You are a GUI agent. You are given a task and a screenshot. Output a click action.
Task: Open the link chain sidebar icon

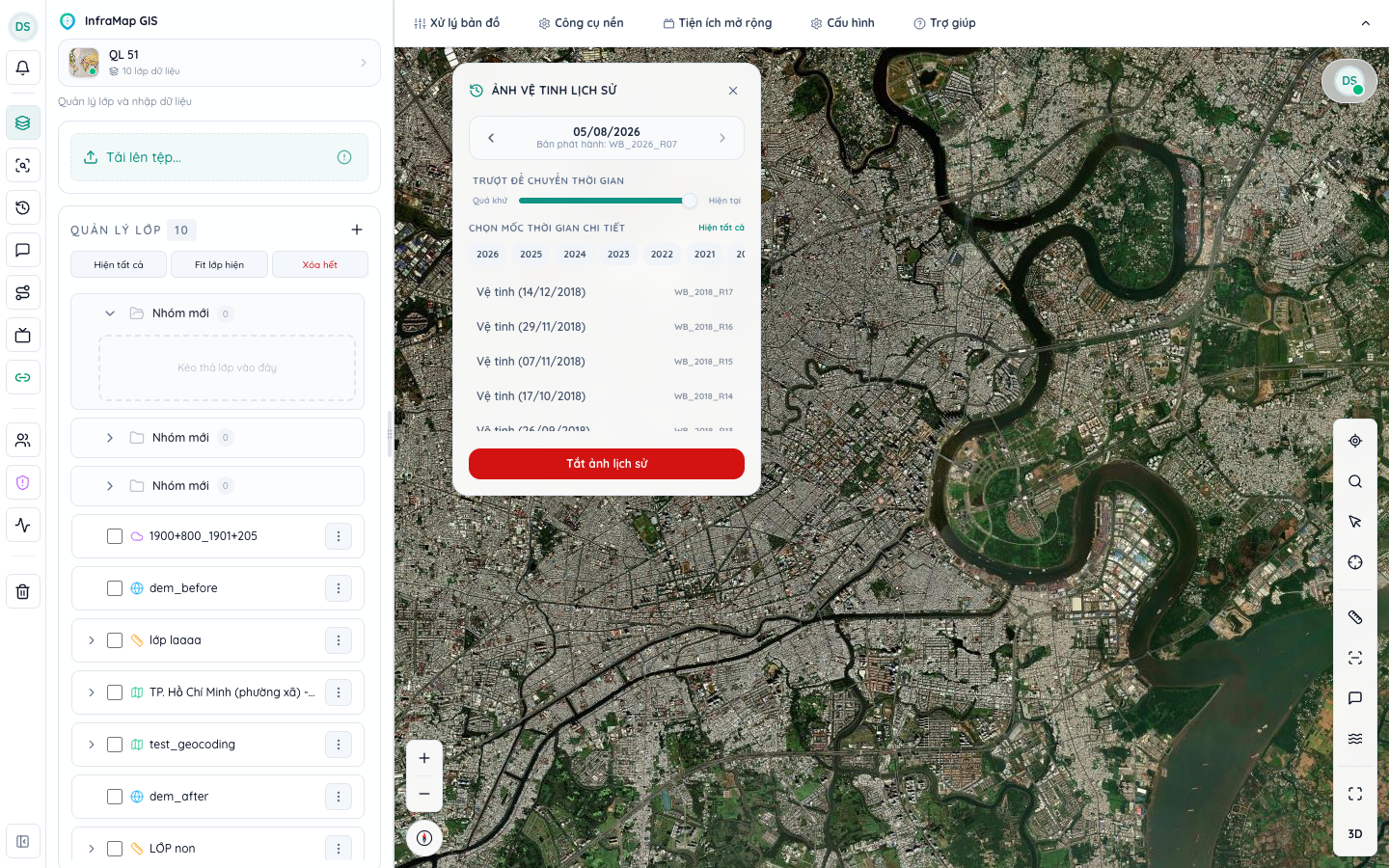tap(23, 377)
